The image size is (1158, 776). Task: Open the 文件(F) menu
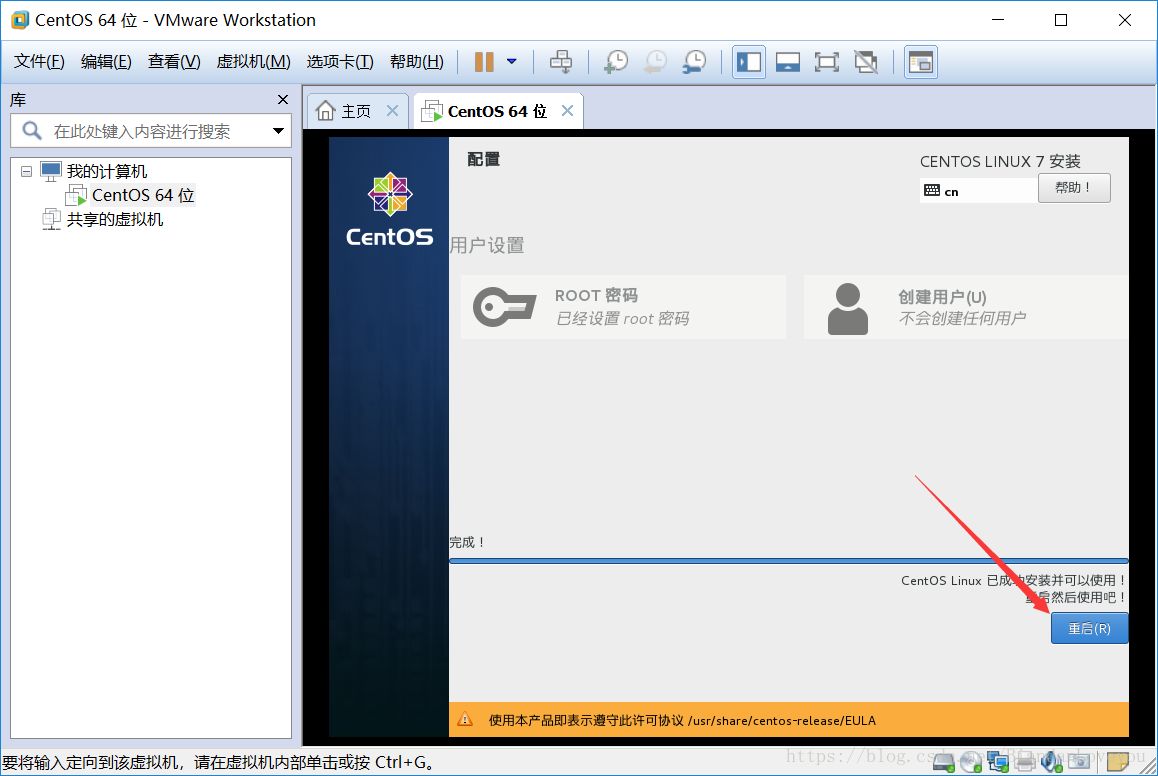pos(39,62)
